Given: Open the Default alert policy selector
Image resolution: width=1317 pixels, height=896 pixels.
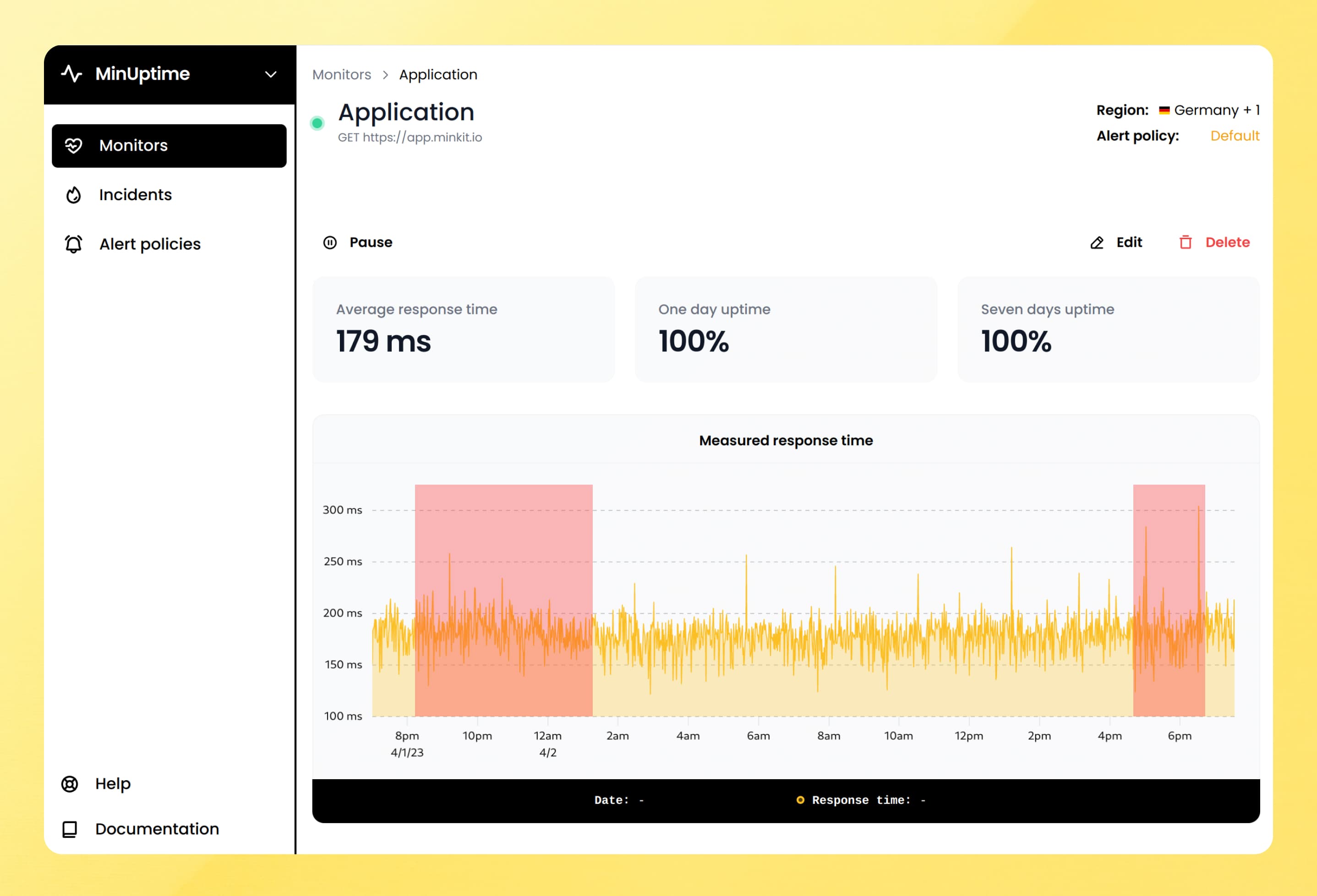Looking at the screenshot, I should pos(1235,136).
